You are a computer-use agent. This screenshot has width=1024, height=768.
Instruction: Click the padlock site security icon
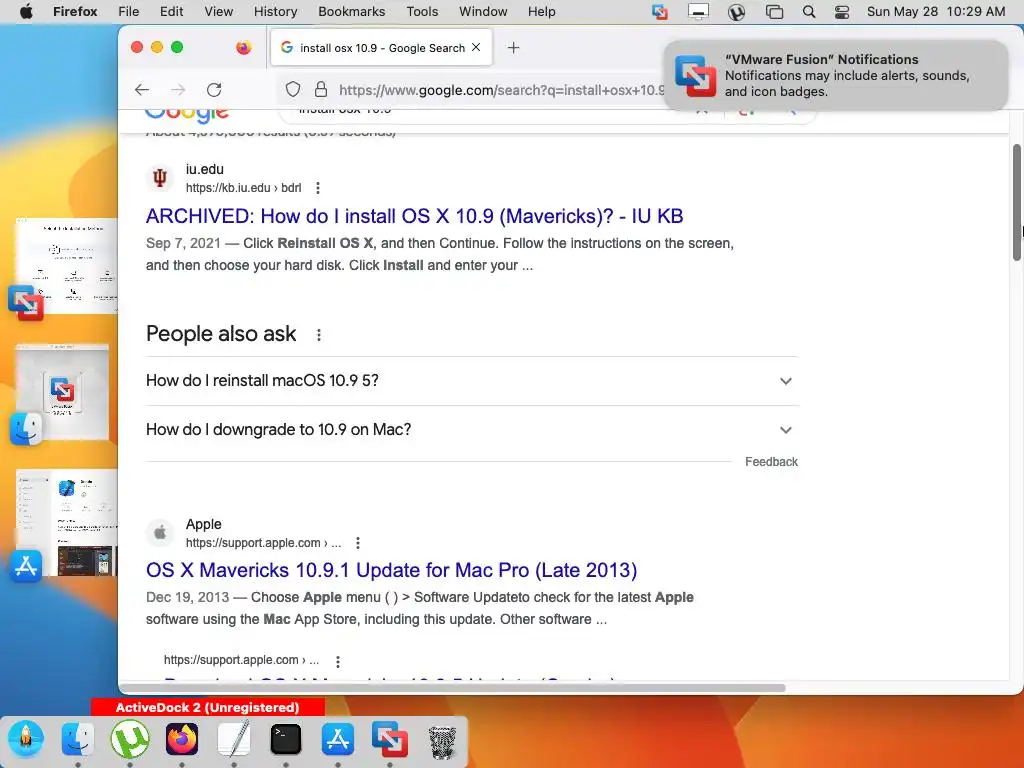pyautogui.click(x=321, y=89)
